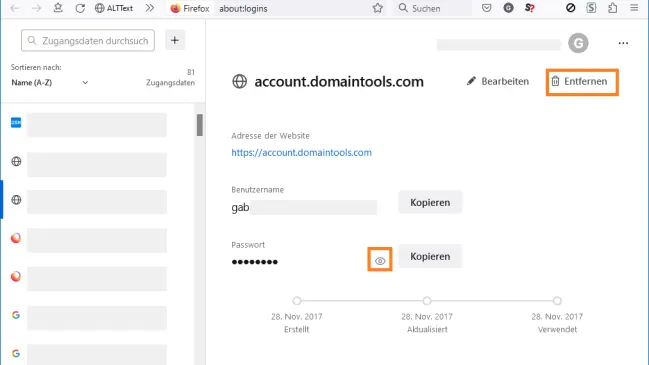Image resolution: width=649 pixels, height=365 pixels.
Task: Open the Firefox hamburger menu
Action: pyautogui.click(x=634, y=8)
